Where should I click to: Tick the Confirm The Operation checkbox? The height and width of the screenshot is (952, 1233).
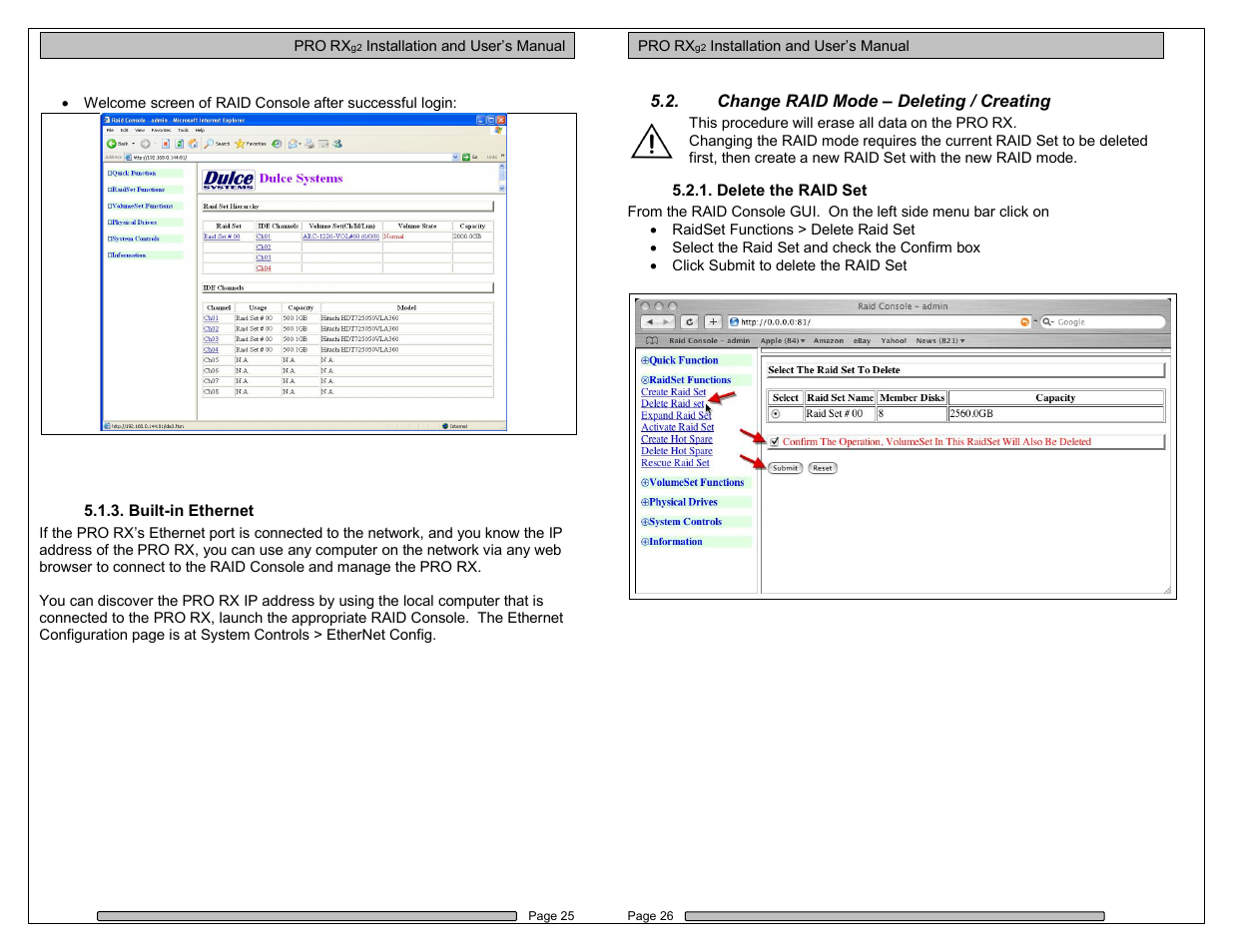tap(774, 441)
